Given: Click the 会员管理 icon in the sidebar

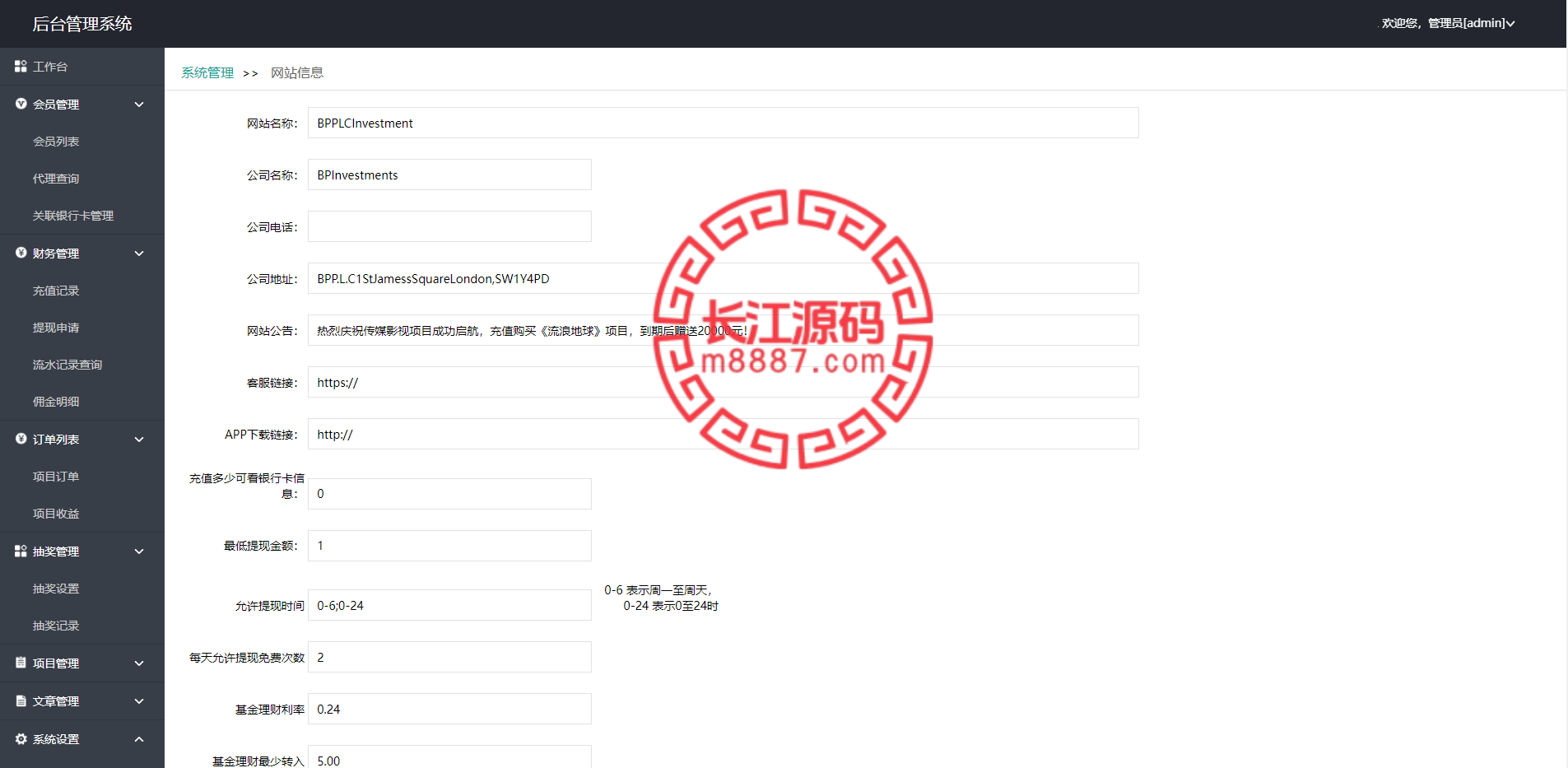Looking at the screenshot, I should pos(21,104).
